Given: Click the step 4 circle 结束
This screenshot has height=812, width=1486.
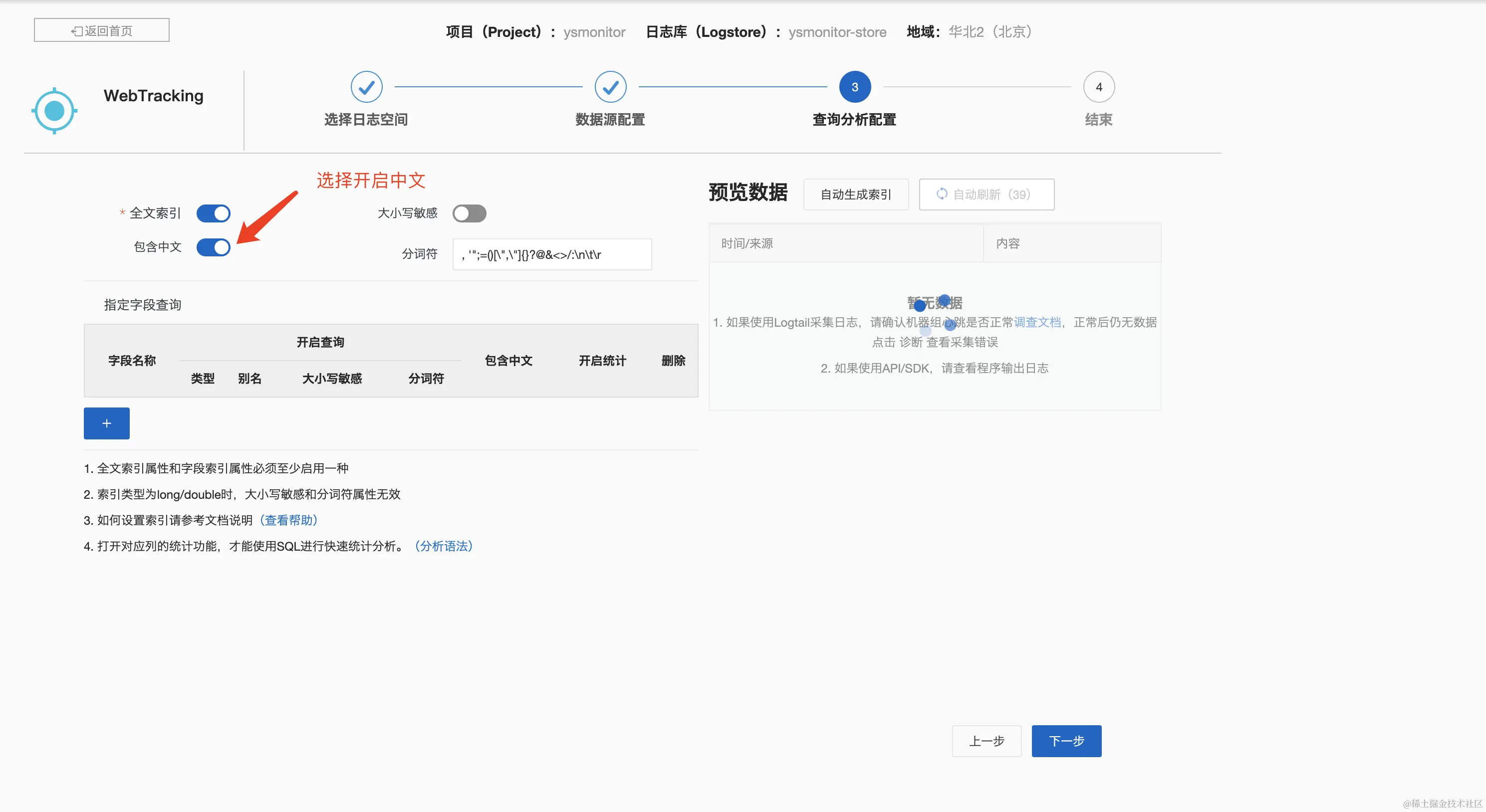Looking at the screenshot, I should tap(1098, 87).
